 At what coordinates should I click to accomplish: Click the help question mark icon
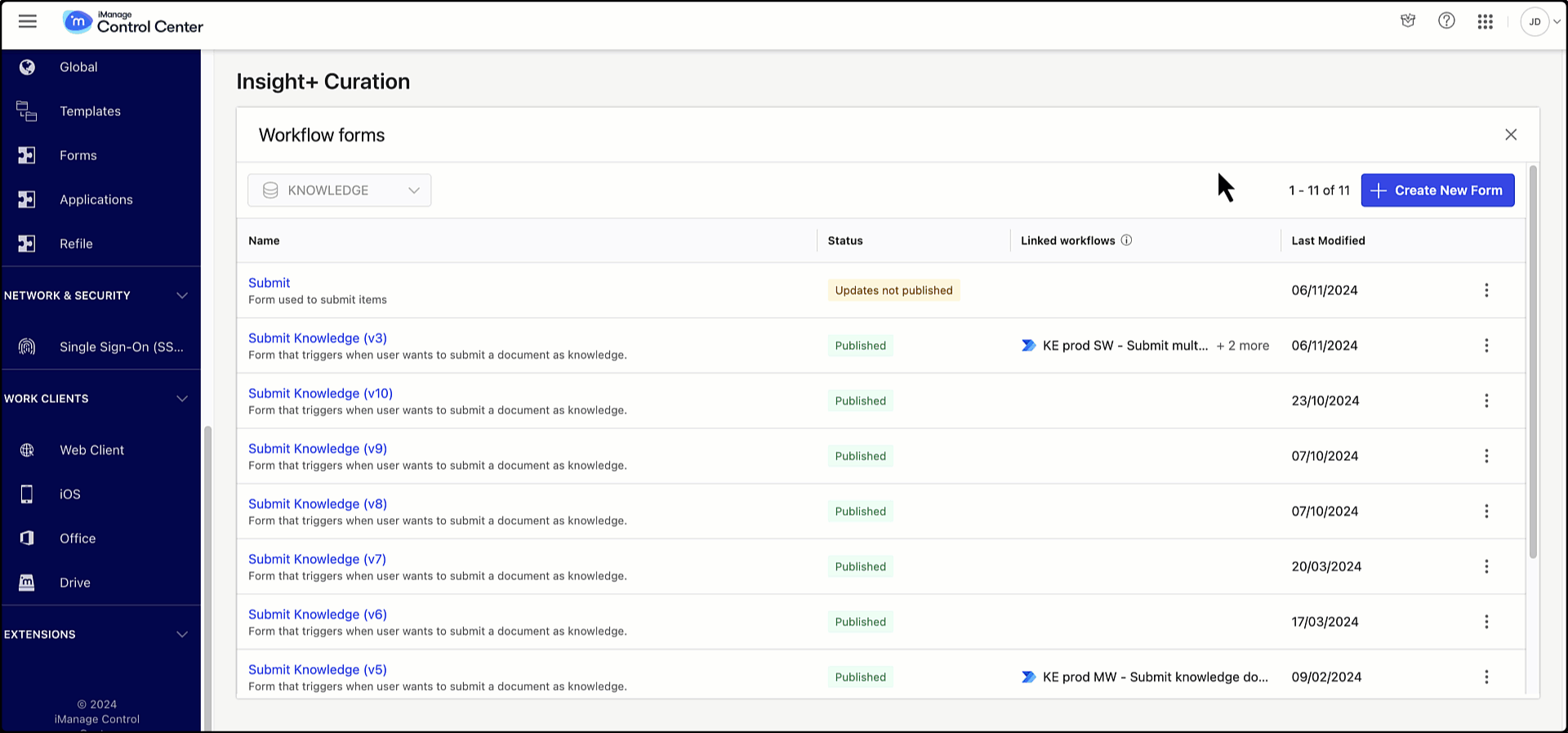pos(1446,21)
